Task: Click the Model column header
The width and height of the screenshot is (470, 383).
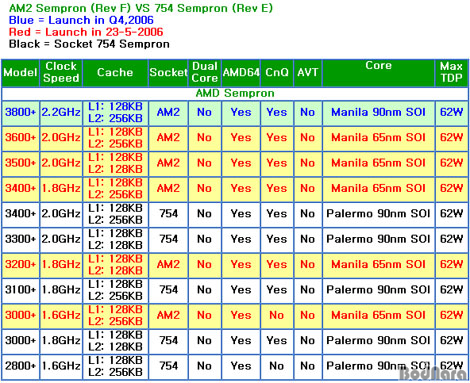Action: [x=20, y=73]
